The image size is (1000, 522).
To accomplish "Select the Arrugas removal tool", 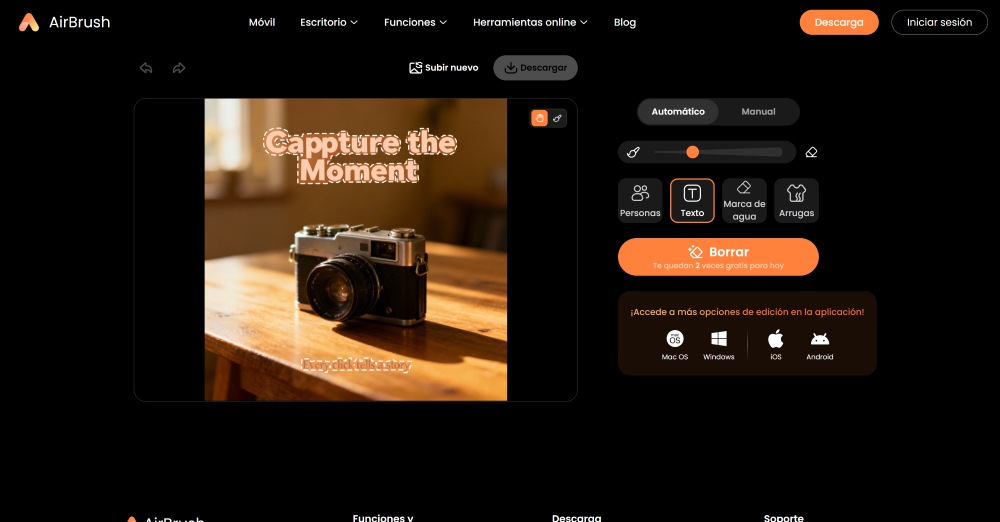I will 796,200.
